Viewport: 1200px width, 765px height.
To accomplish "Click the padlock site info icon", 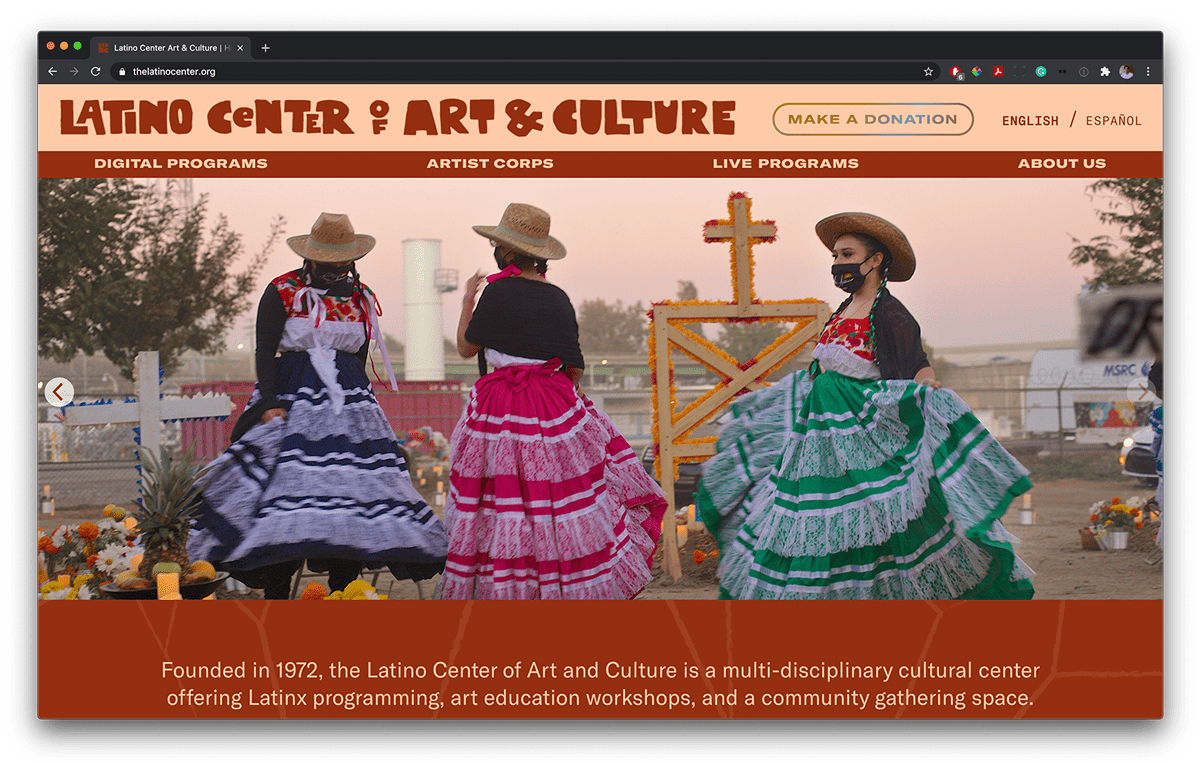I will point(122,72).
